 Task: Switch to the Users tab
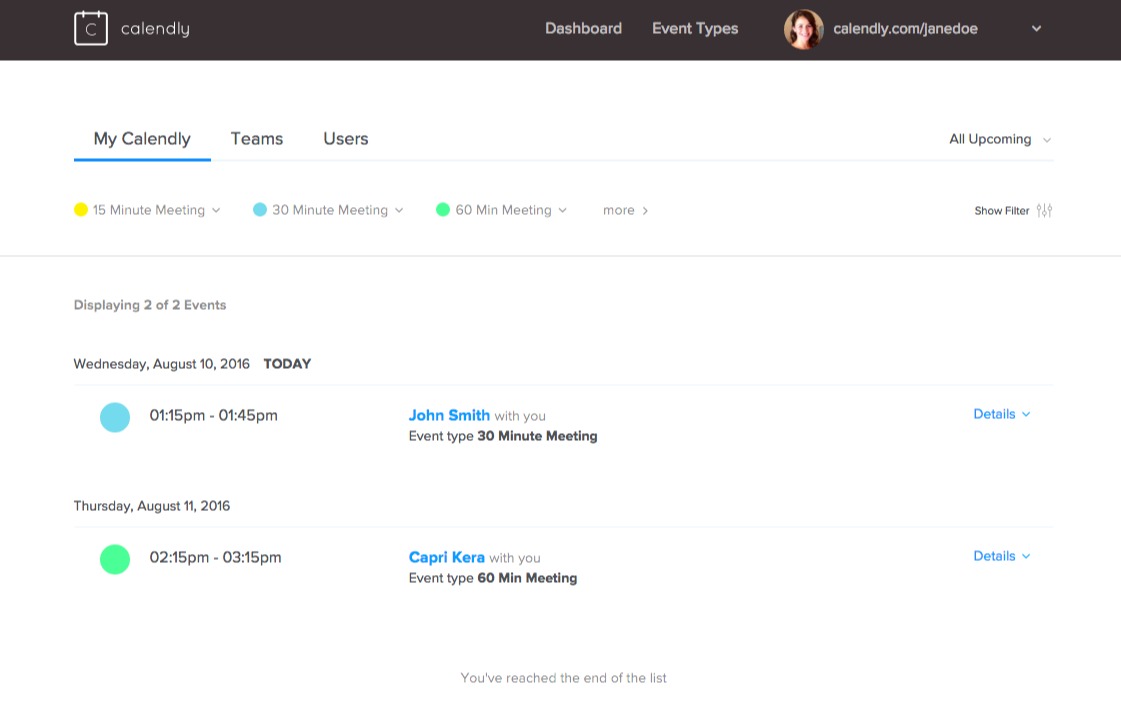click(x=345, y=139)
